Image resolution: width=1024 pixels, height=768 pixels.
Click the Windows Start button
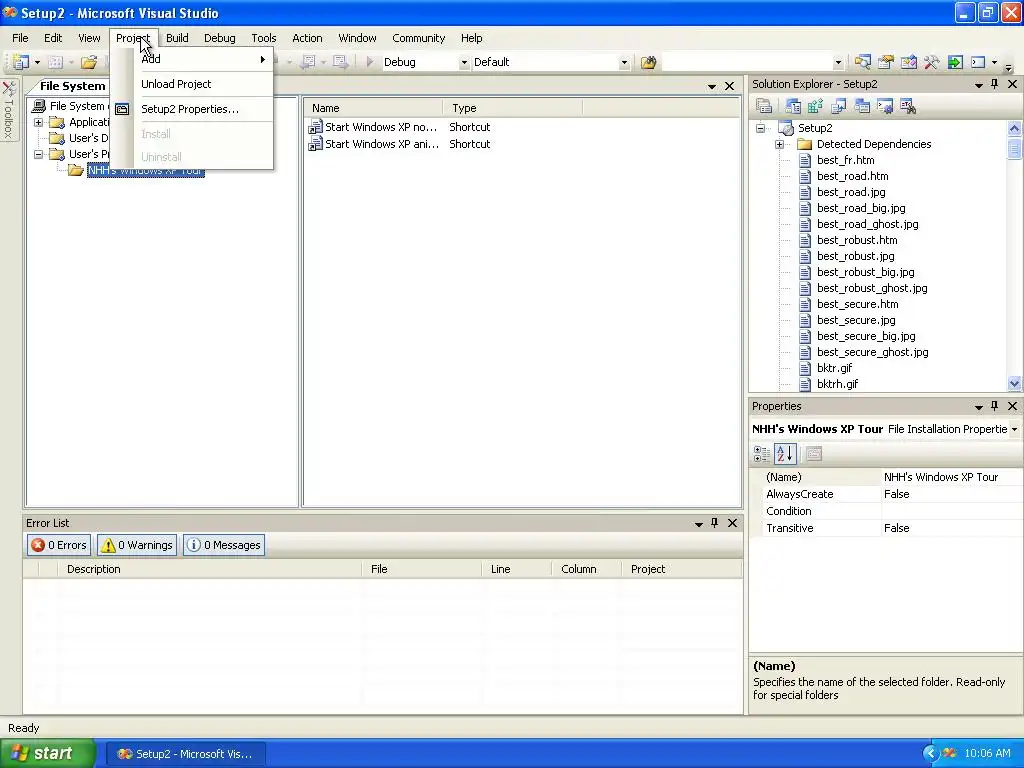[47, 754]
